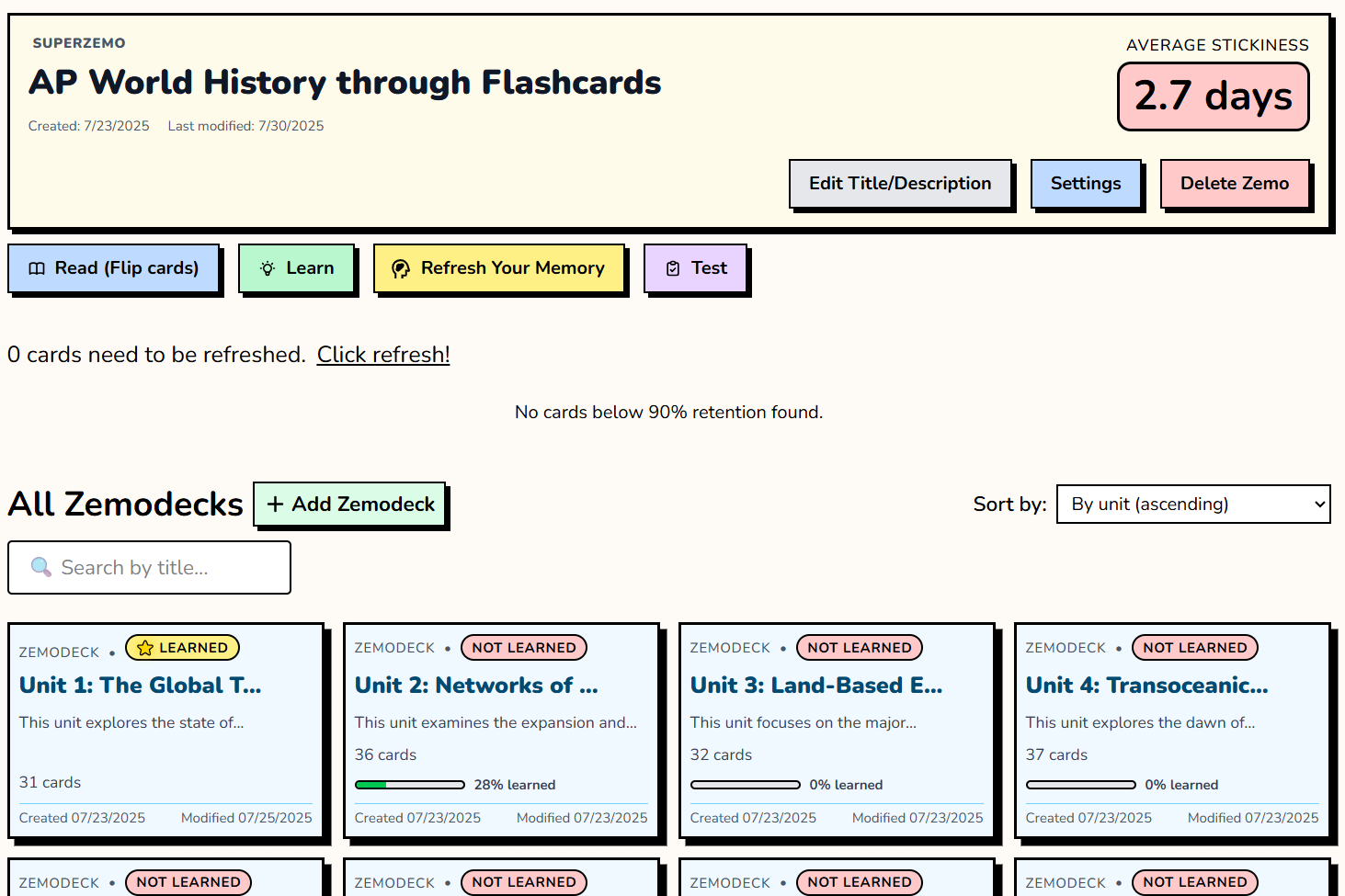The height and width of the screenshot is (896, 1345).
Task: Click the SUPERZEMO label
Action: [x=79, y=43]
